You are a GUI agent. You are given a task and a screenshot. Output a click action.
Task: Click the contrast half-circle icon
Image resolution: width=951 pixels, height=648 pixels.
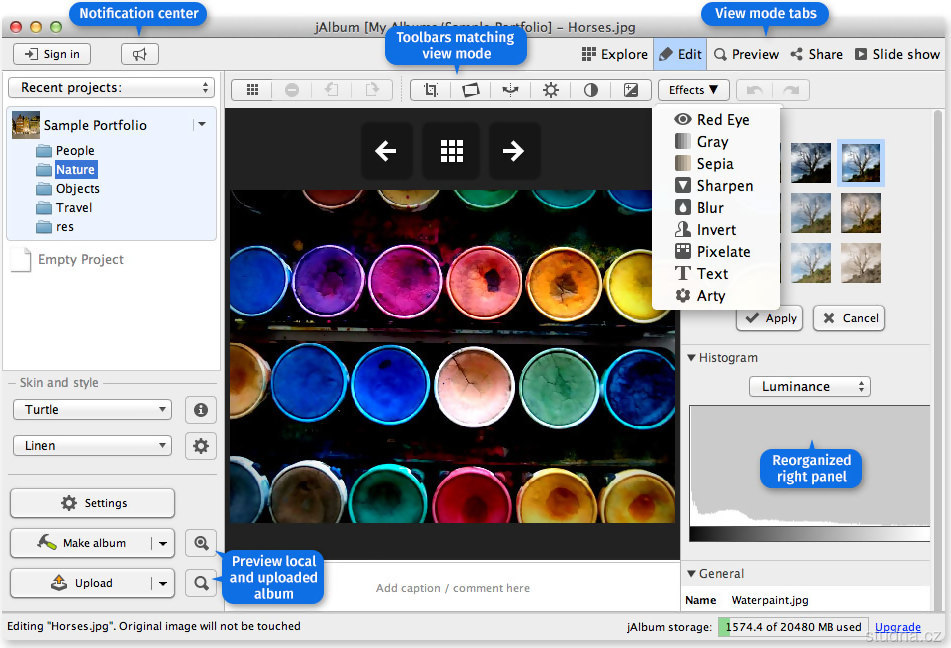click(591, 90)
